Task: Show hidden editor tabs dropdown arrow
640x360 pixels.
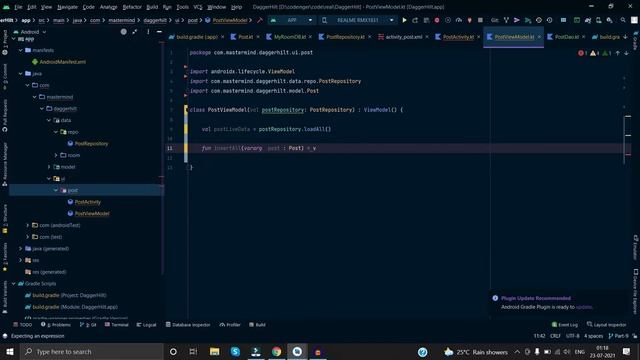Action: (625, 37)
